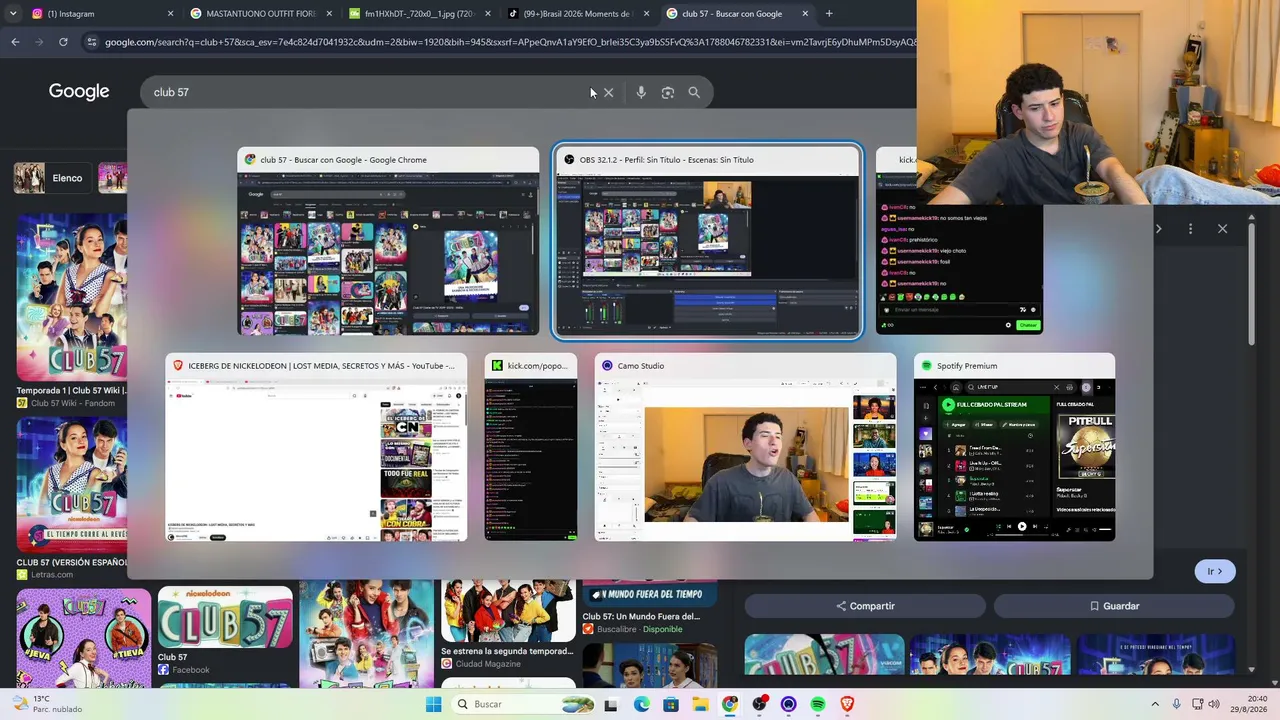
Task: Switch to Chrome window in task switcher
Action: 388,242
